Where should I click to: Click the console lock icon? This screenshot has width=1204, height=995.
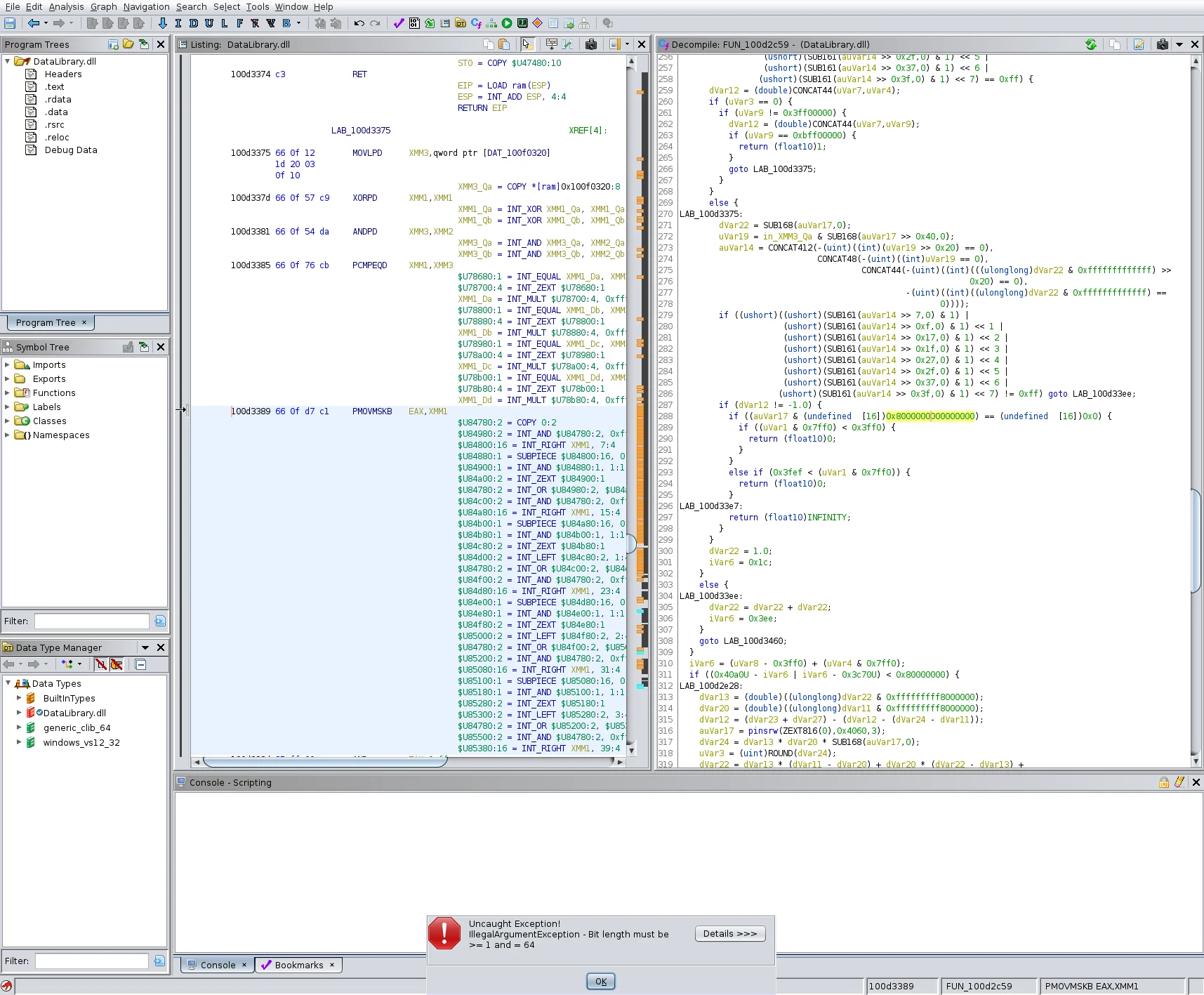click(1164, 782)
